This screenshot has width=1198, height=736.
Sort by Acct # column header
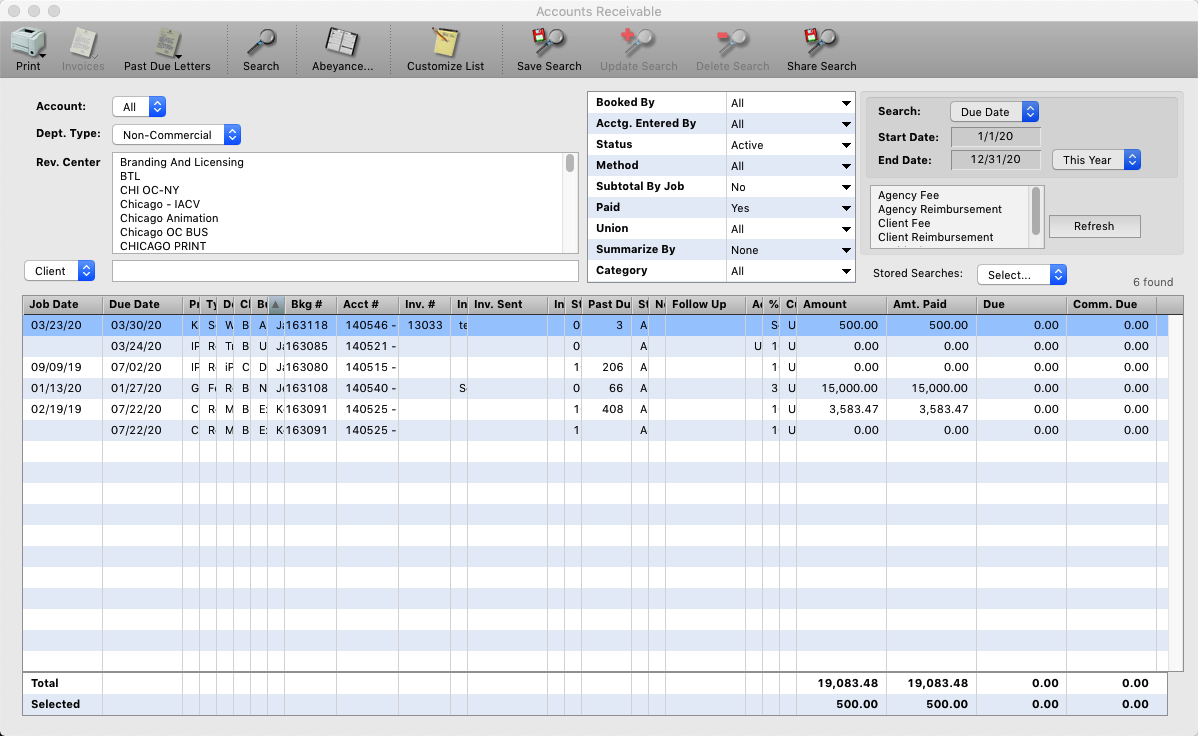(x=367, y=304)
